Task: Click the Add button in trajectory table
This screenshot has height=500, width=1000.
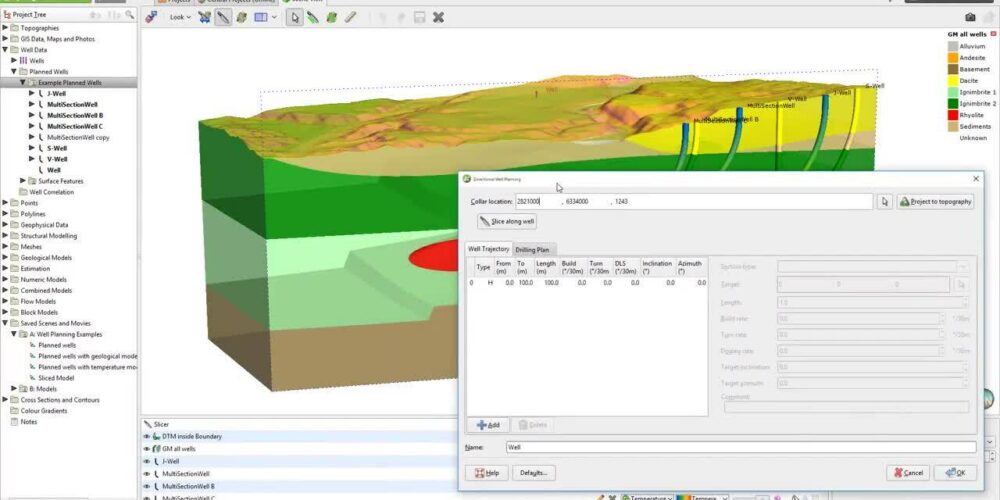Action: pos(489,425)
